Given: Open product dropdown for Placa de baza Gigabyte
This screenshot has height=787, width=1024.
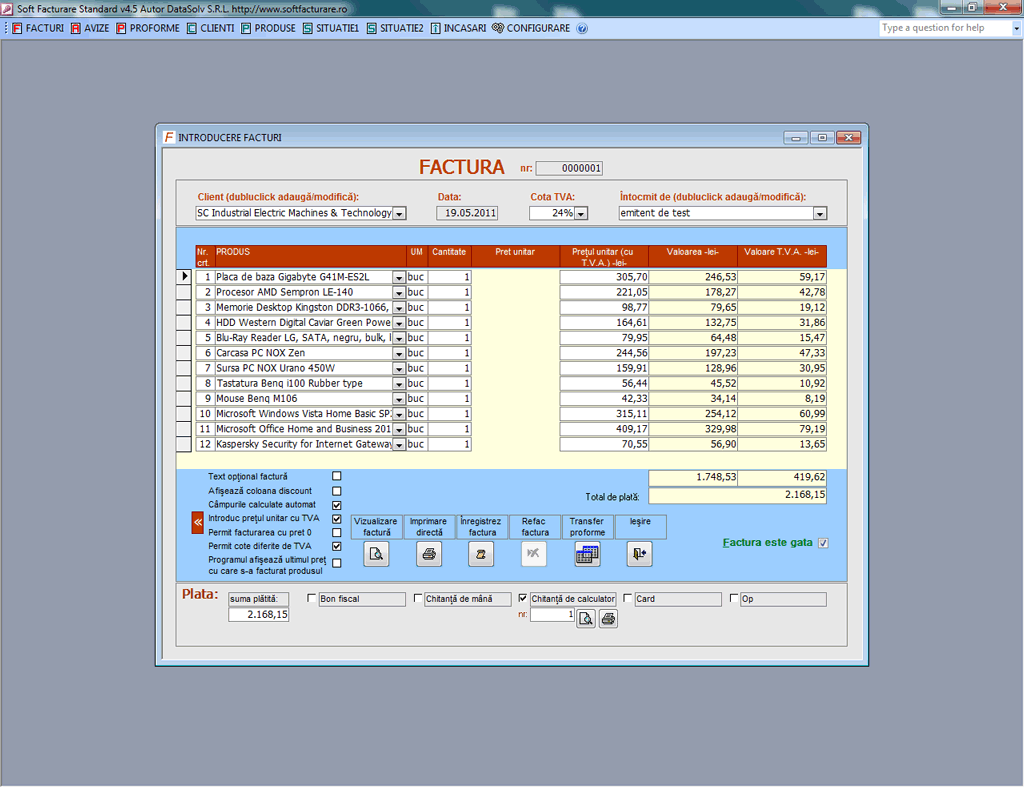Looking at the screenshot, I should pyautogui.click(x=398, y=278).
